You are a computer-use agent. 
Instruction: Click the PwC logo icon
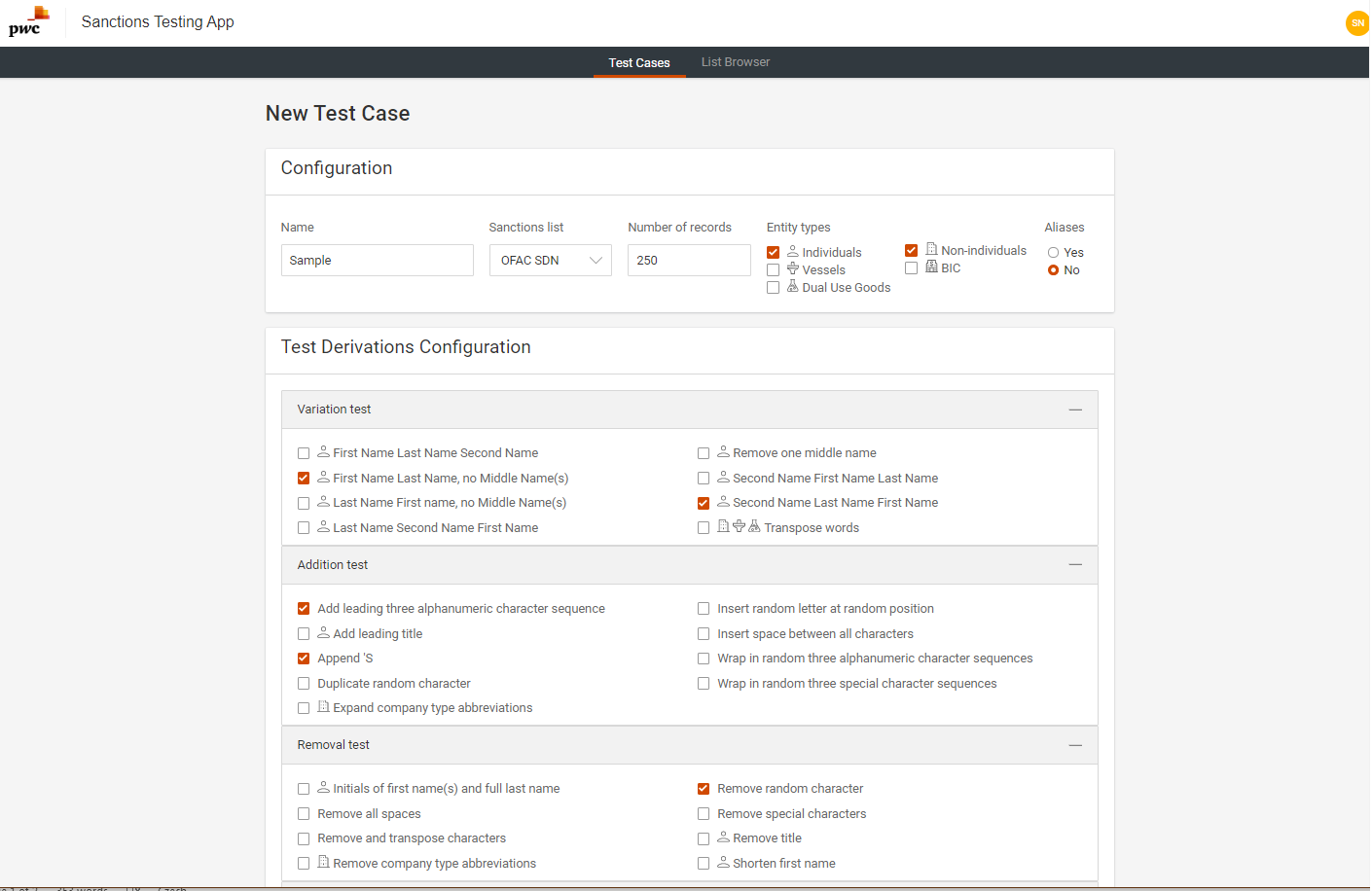pos(27,21)
